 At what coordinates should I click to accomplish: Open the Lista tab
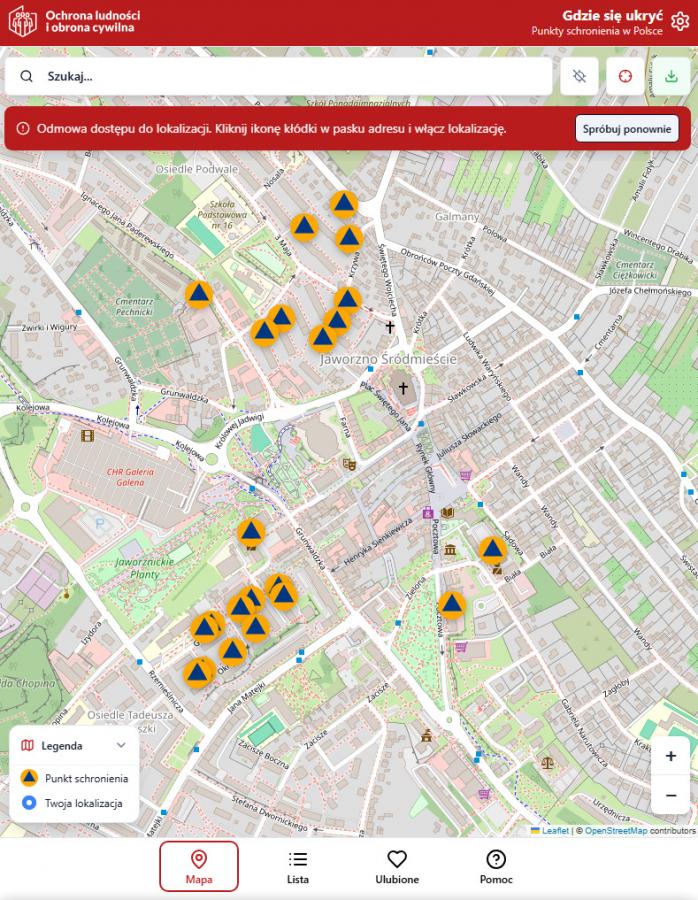[x=298, y=866]
